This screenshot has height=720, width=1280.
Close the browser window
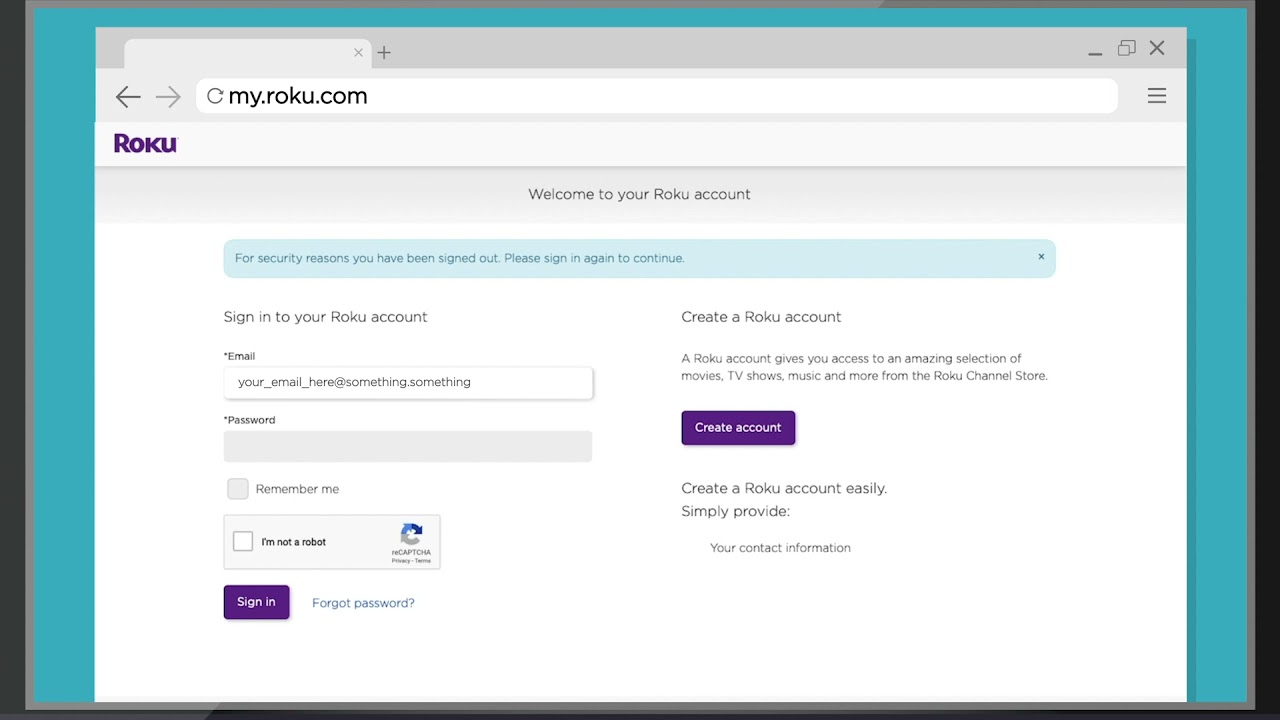click(x=1157, y=48)
